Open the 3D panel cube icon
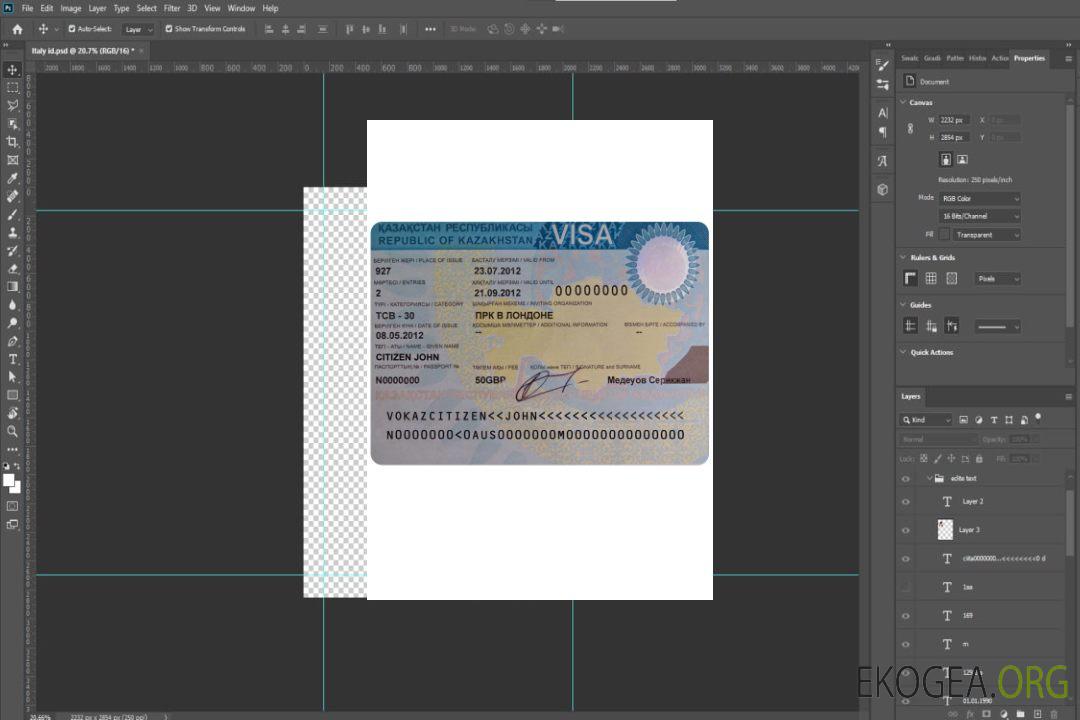The width and height of the screenshot is (1080, 720). [883, 189]
